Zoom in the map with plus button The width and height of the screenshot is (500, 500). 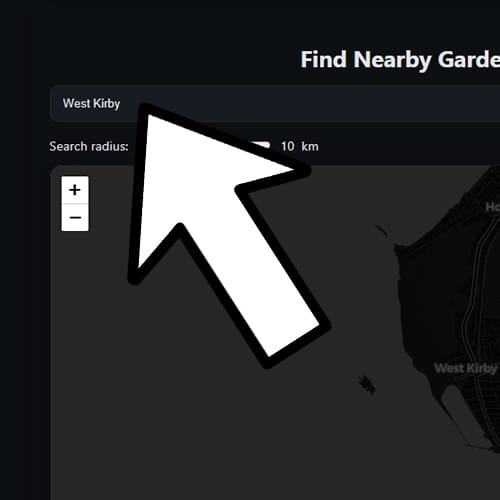coord(75,190)
